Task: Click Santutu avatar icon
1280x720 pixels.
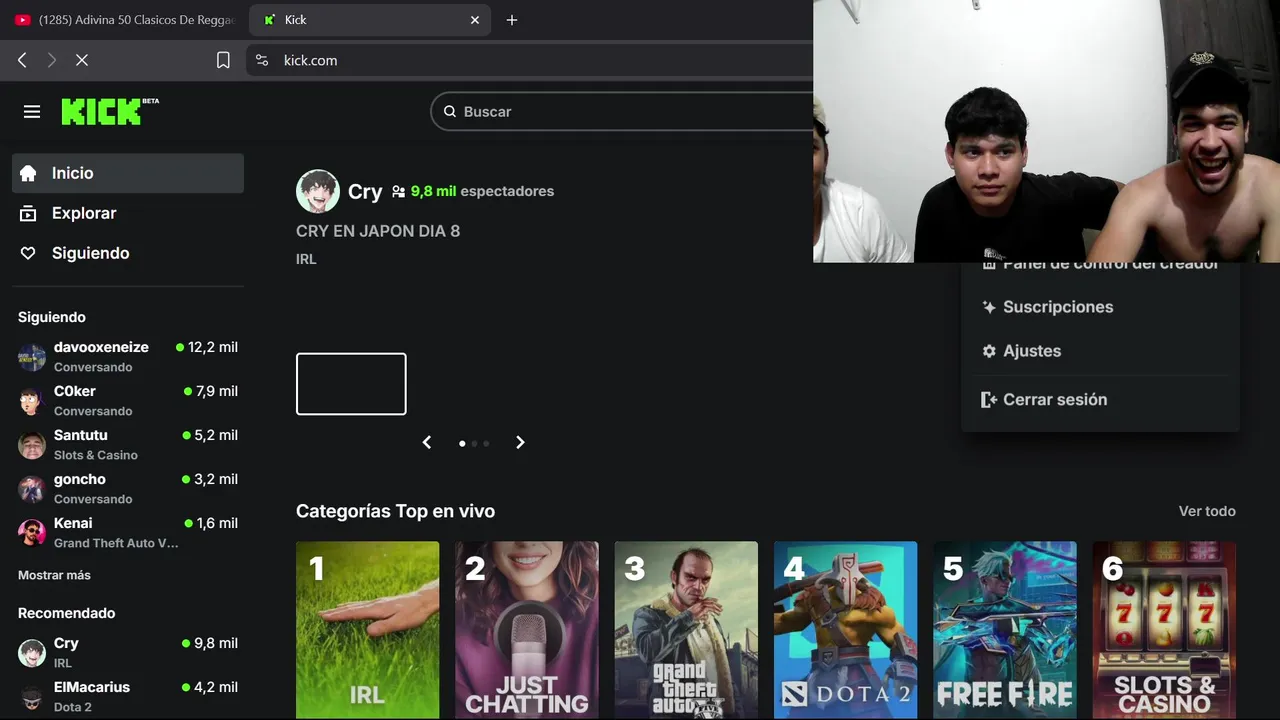Action: click(x=32, y=445)
